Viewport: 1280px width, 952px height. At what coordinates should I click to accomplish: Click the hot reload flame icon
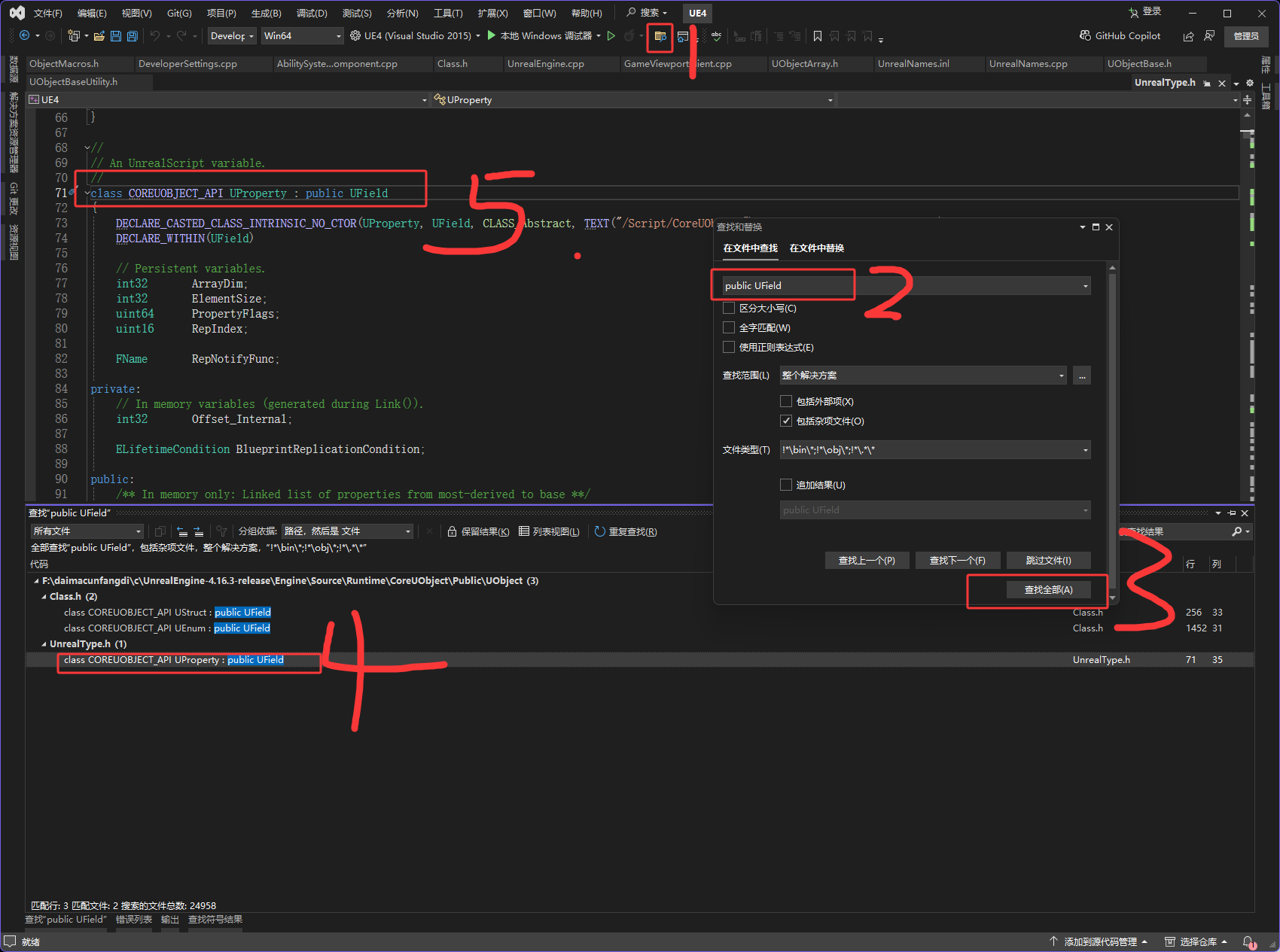[629, 35]
